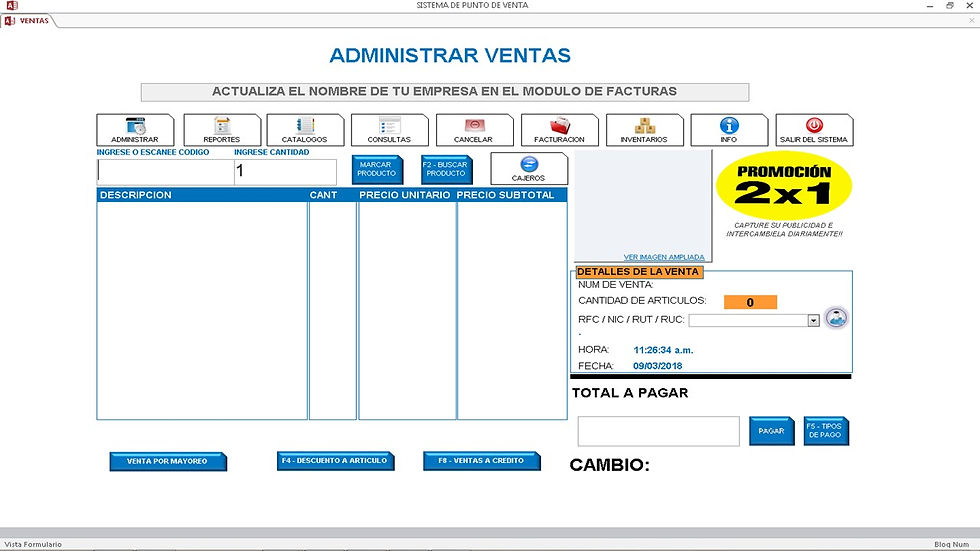Click the customer avatar icon beside RFC field
This screenshot has height=551, width=980.
pos(836,318)
